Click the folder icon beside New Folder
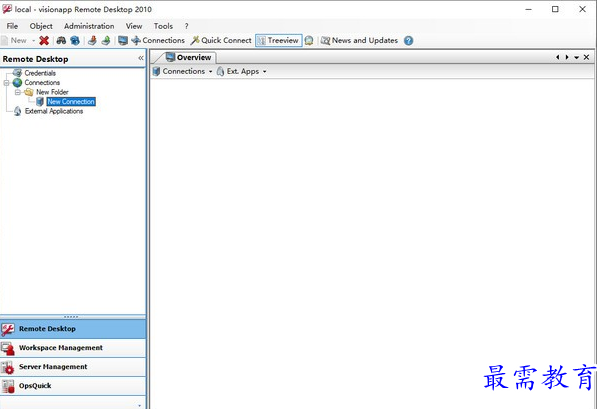 pos(29,92)
